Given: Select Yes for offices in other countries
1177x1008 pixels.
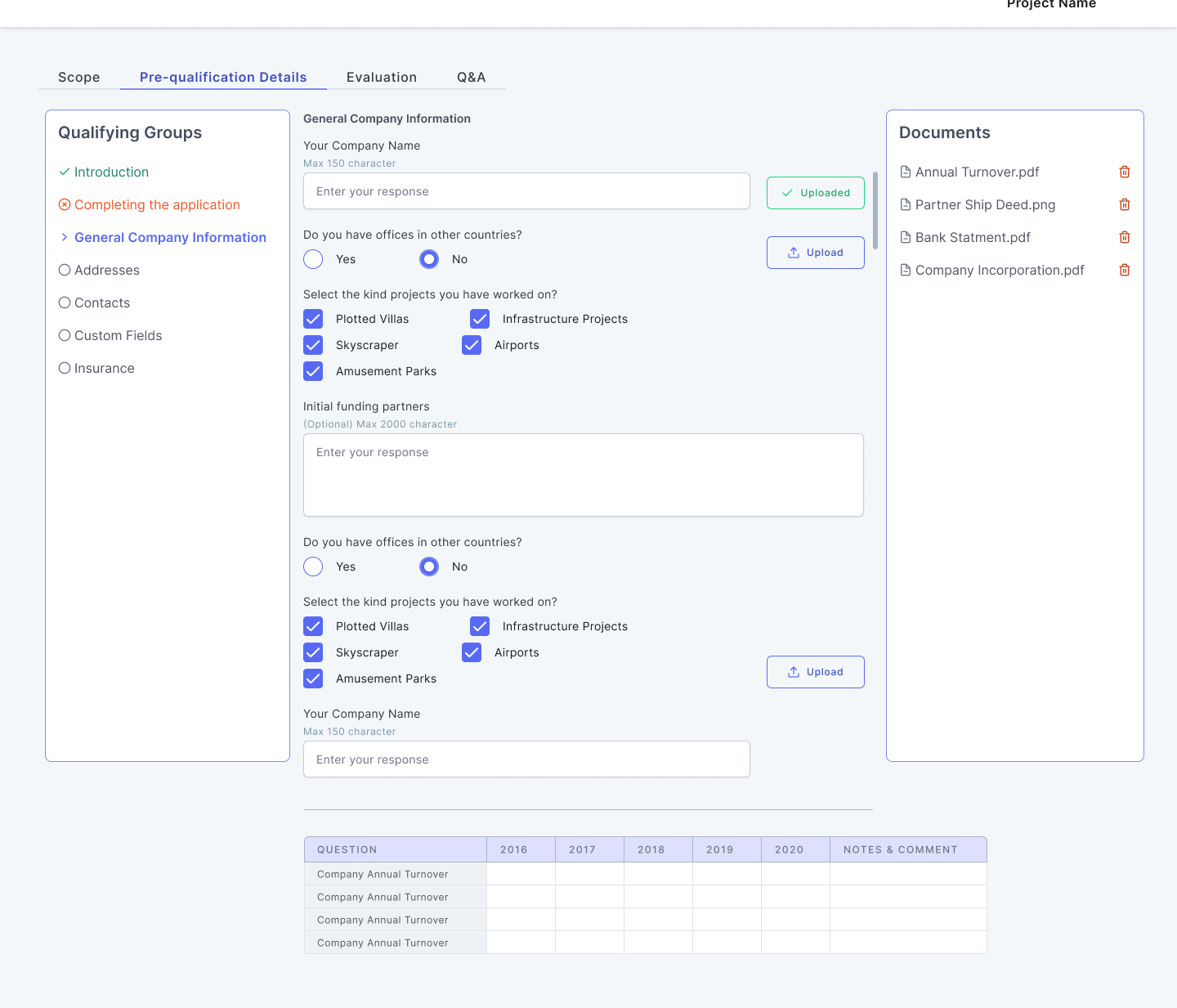Looking at the screenshot, I should point(312,259).
